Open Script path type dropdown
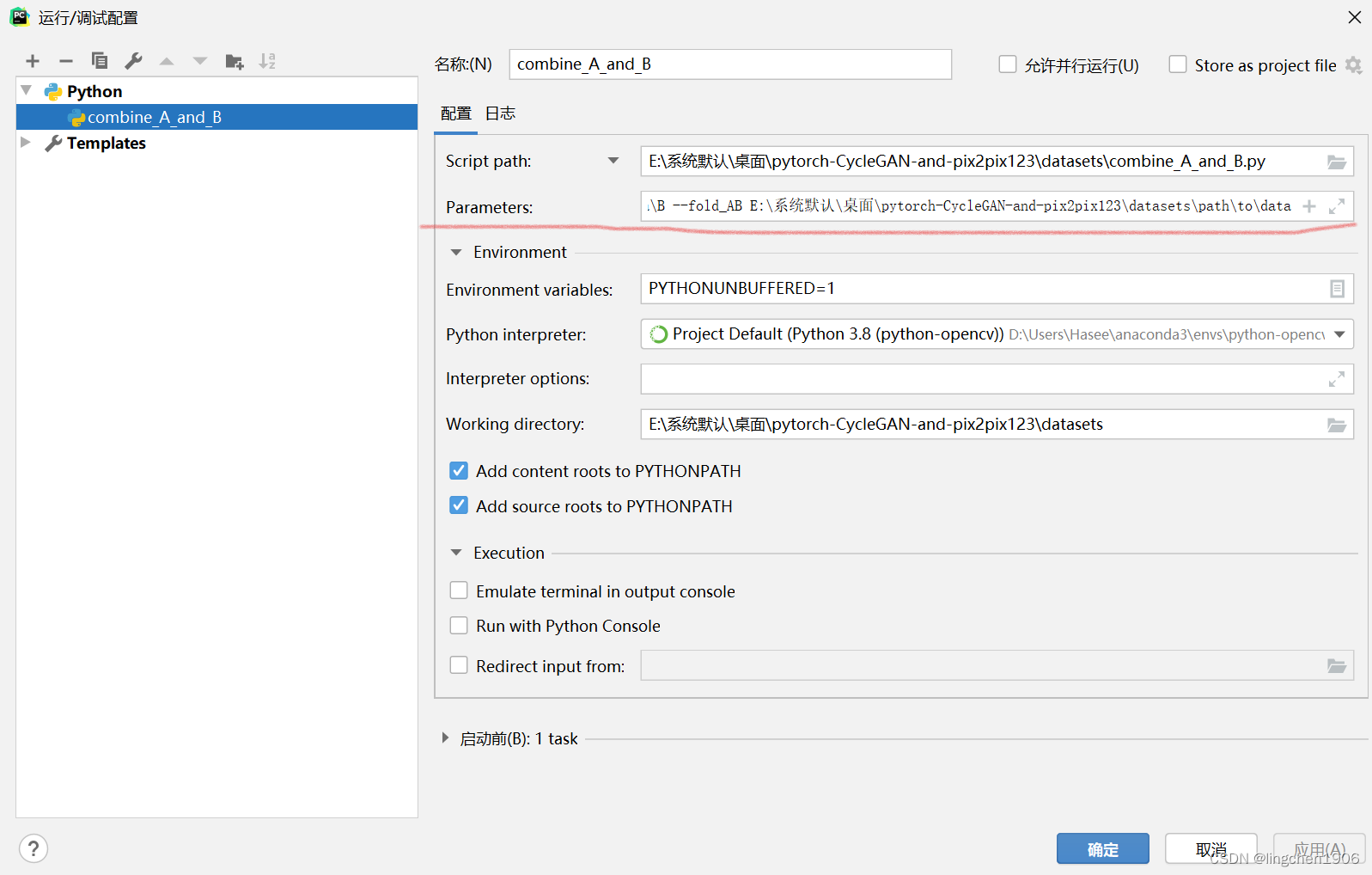Image resolution: width=1372 pixels, height=875 pixels. point(613,161)
